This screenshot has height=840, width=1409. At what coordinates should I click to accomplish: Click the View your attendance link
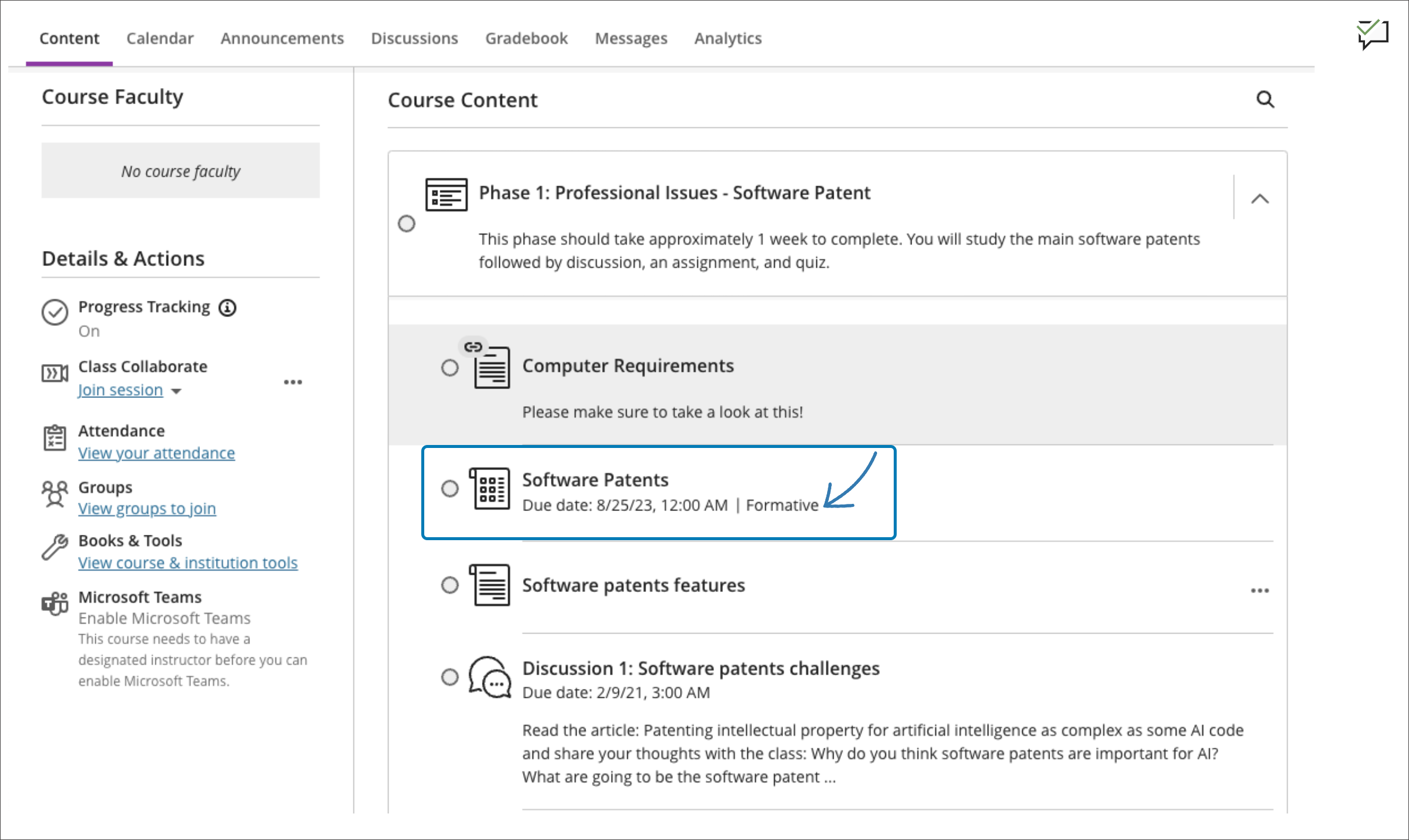click(156, 453)
